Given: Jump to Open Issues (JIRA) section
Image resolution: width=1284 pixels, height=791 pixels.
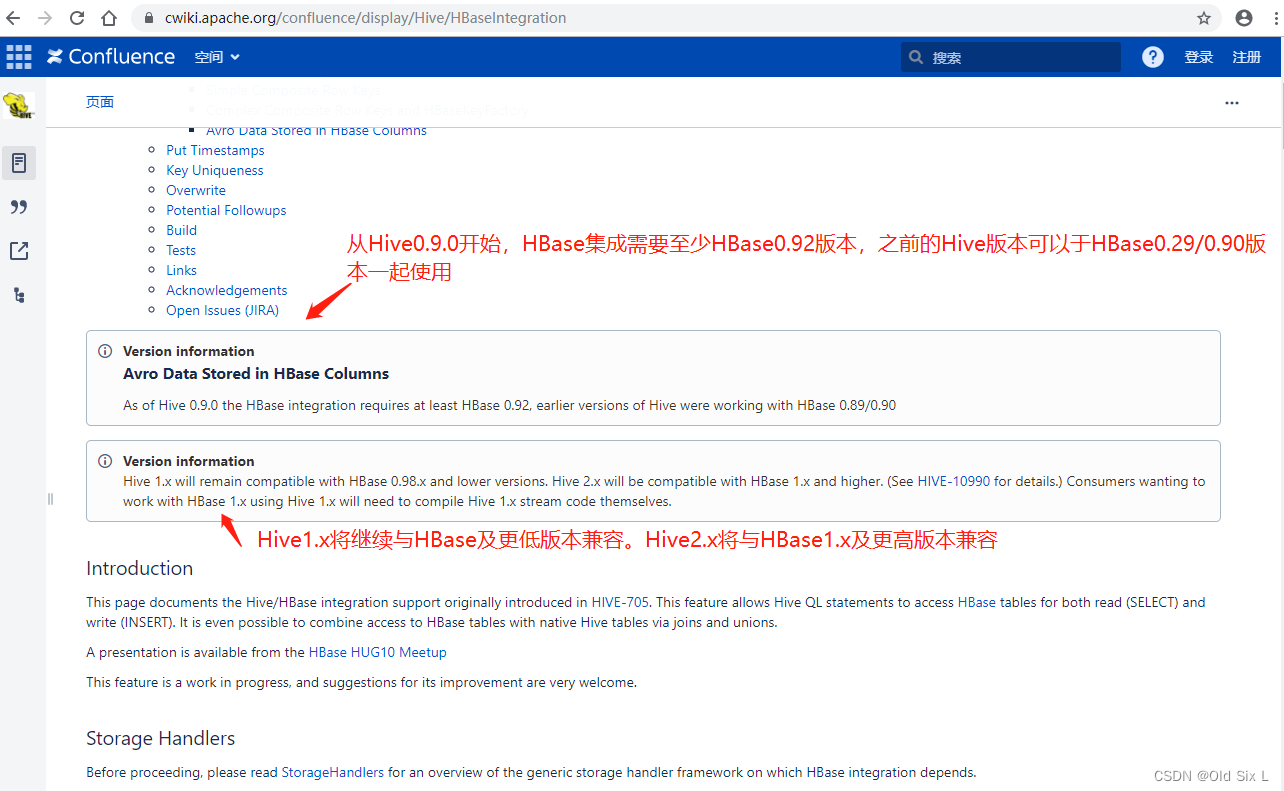Looking at the screenshot, I should click(x=222, y=310).
